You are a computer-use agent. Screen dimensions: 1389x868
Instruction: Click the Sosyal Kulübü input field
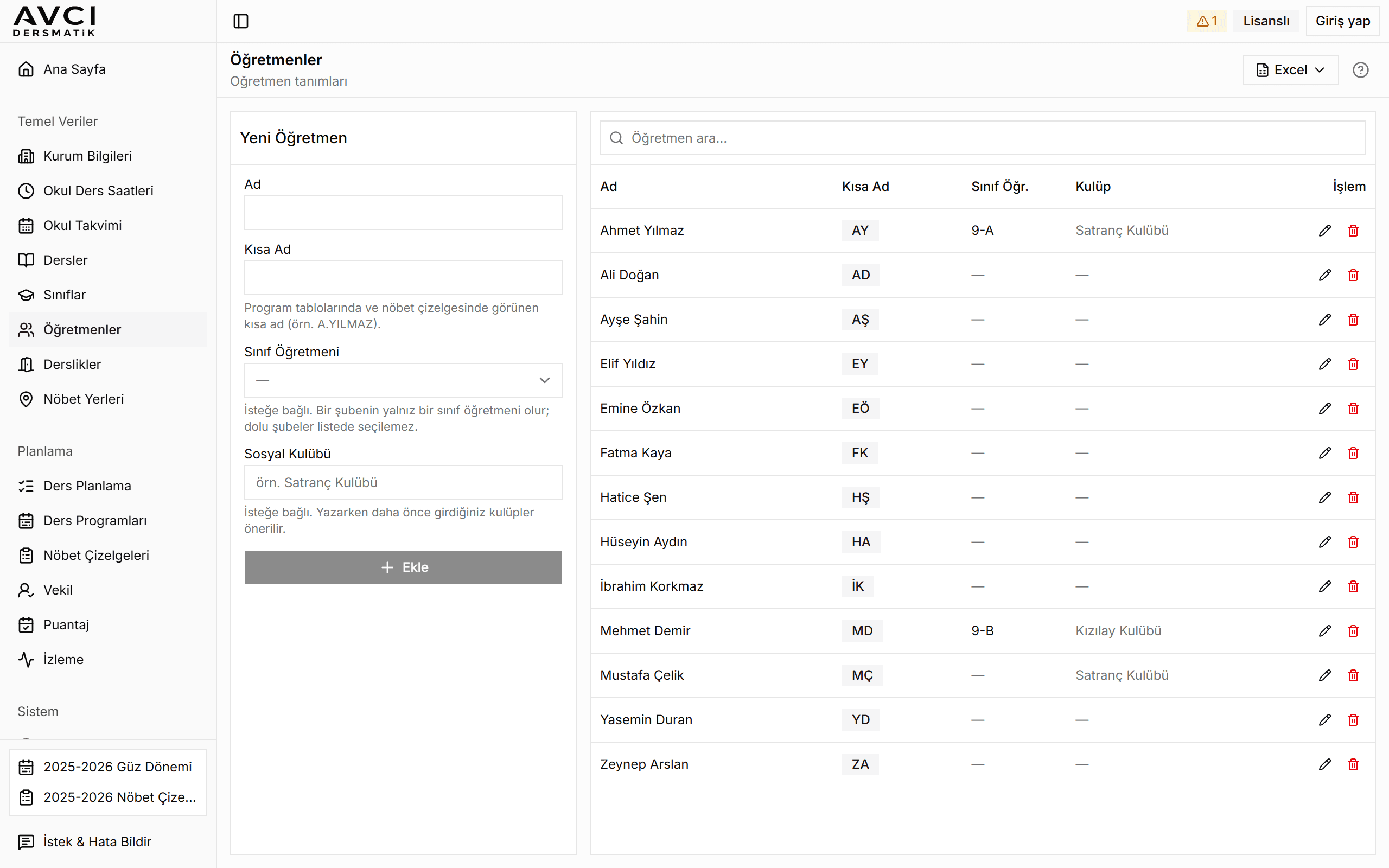404,482
